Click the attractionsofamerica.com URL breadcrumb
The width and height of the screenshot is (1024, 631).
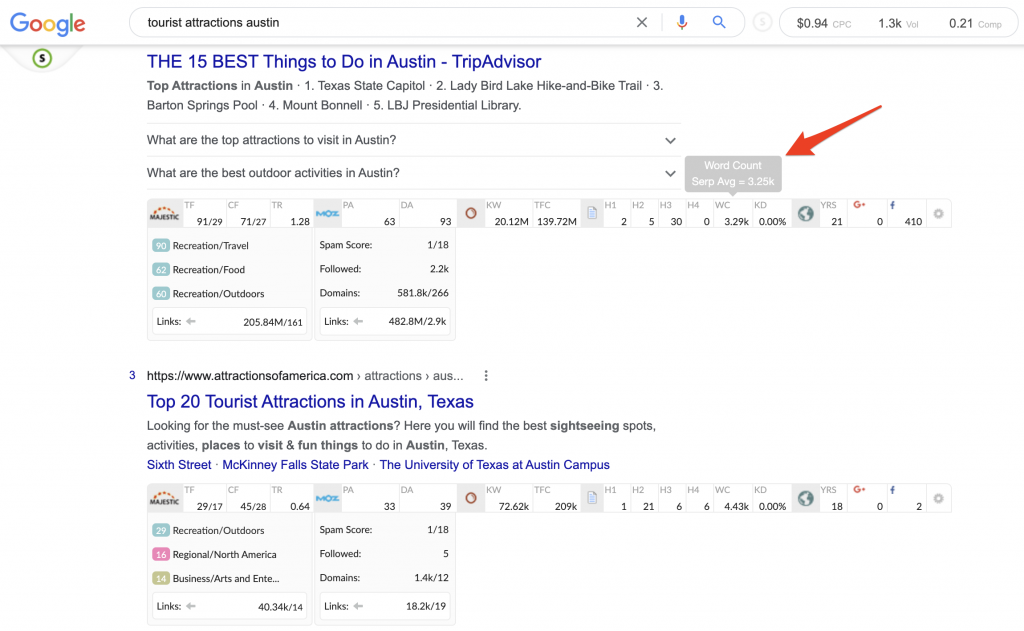[x=305, y=376]
